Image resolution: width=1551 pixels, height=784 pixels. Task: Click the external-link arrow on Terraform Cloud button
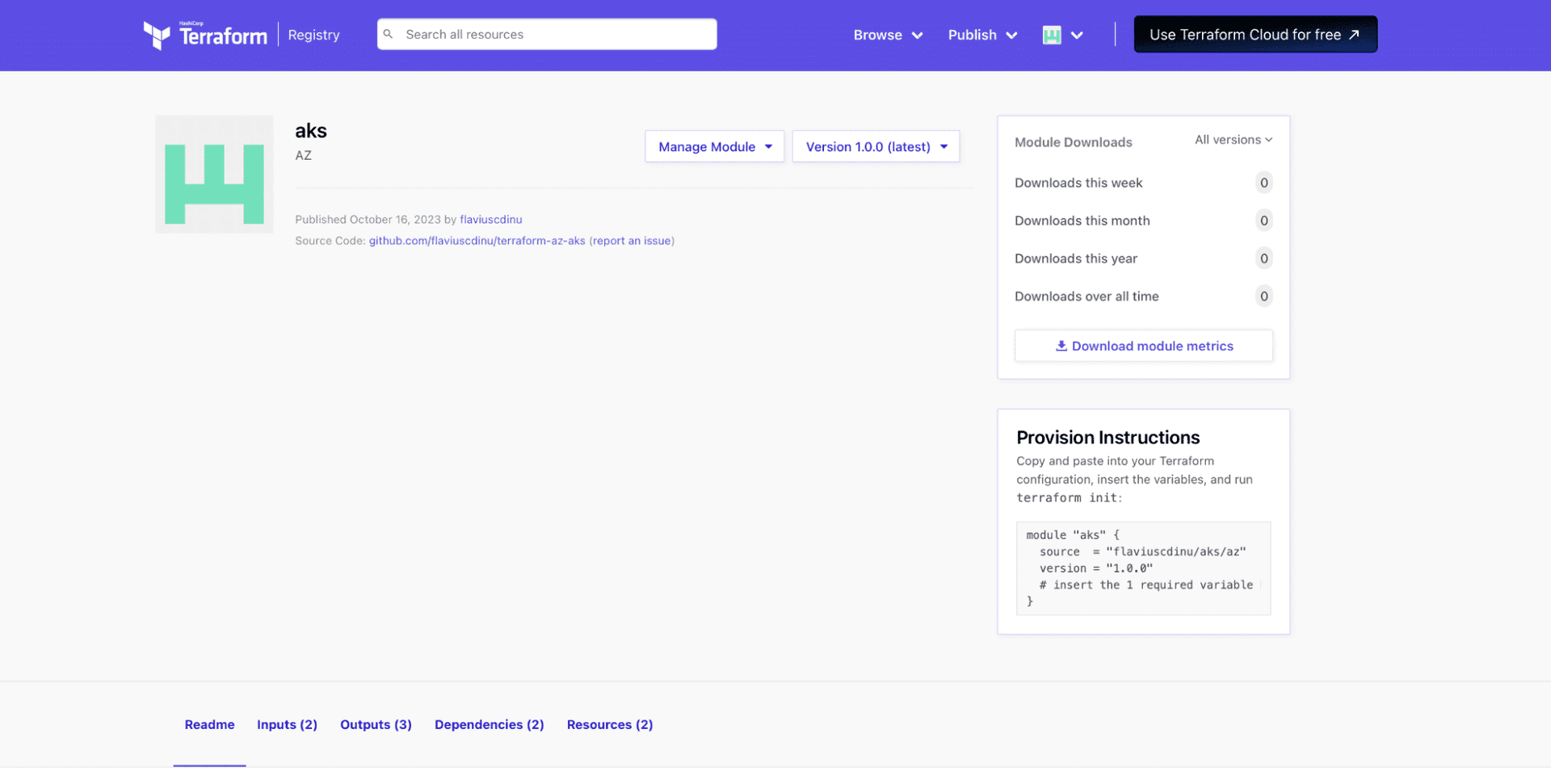click(1353, 34)
